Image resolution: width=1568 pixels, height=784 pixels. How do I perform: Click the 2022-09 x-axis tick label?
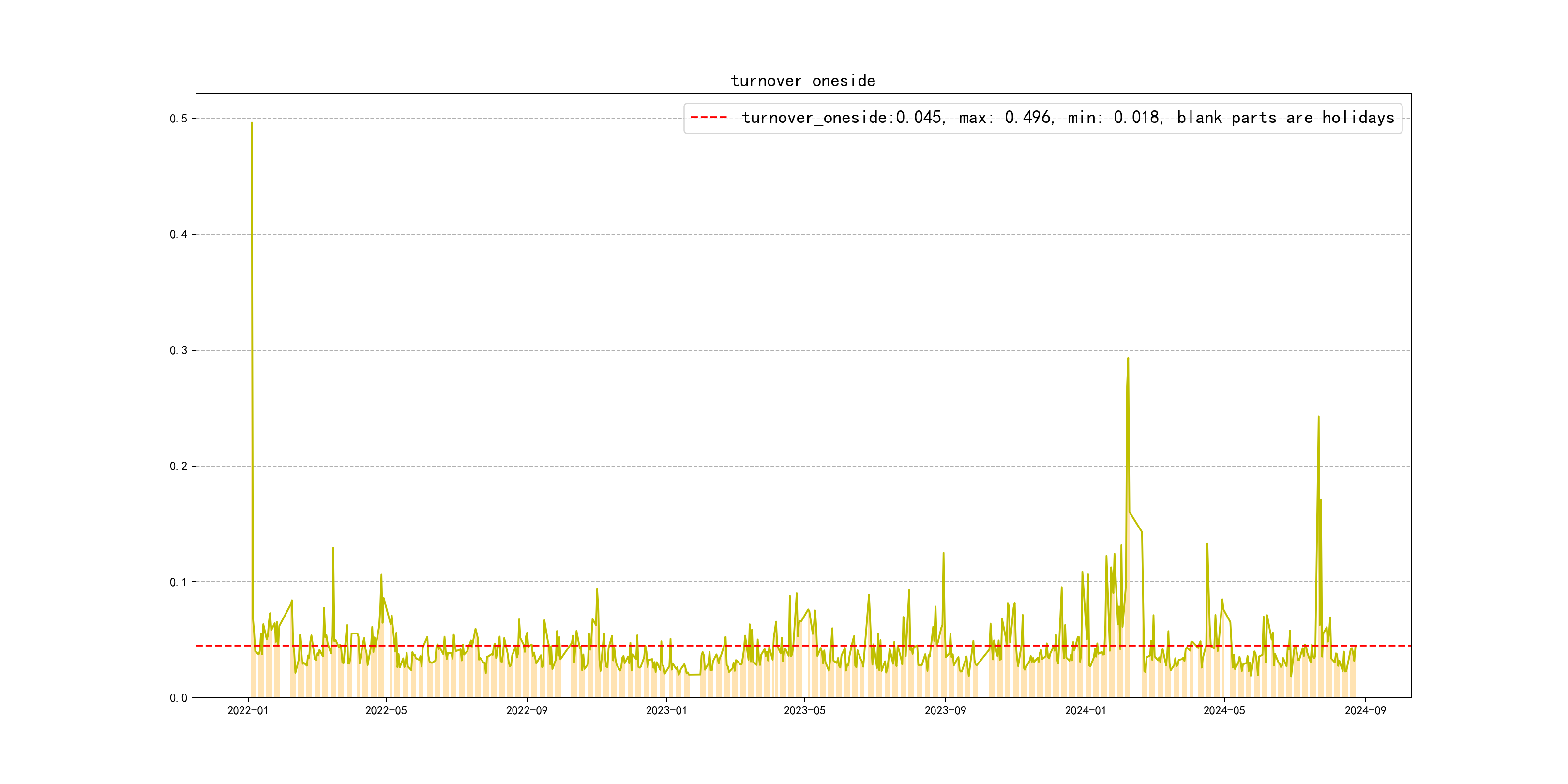(x=527, y=711)
